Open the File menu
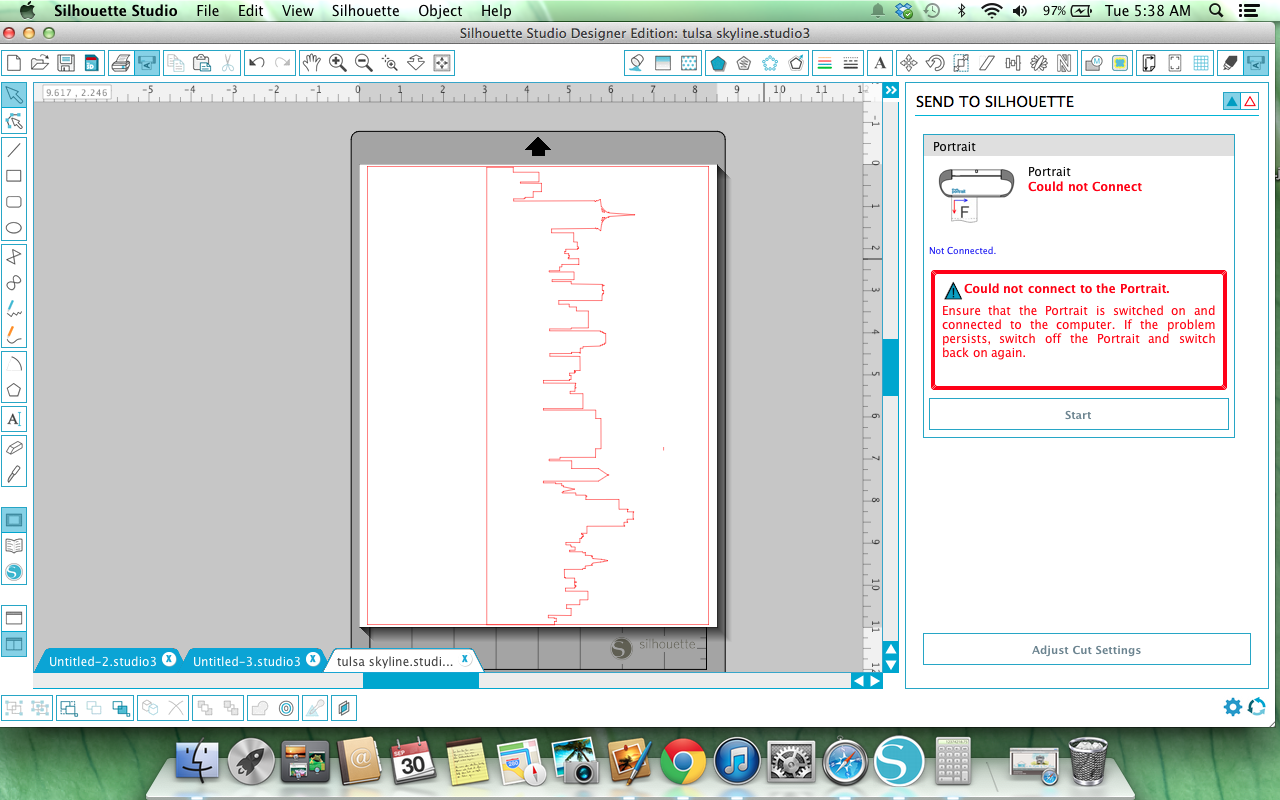The image size is (1280, 800). 208,11
